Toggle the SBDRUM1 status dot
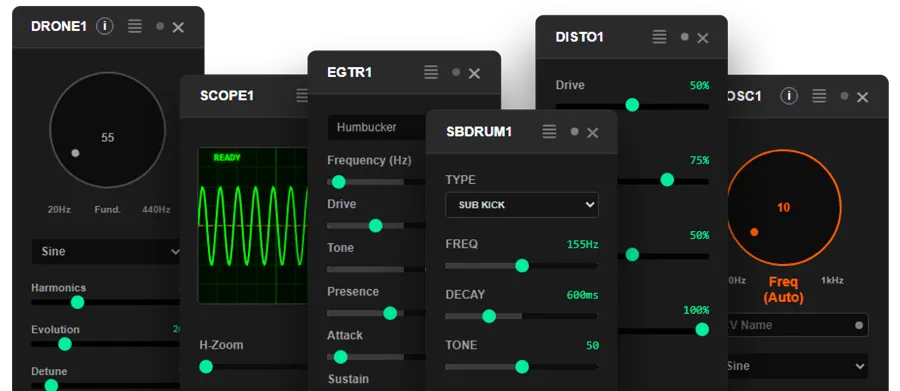 [x=575, y=131]
